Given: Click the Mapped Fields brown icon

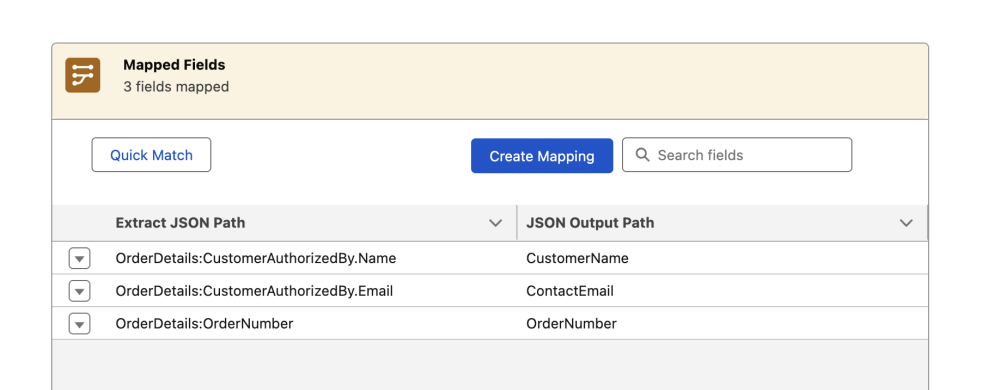Looking at the screenshot, I should click(82, 75).
